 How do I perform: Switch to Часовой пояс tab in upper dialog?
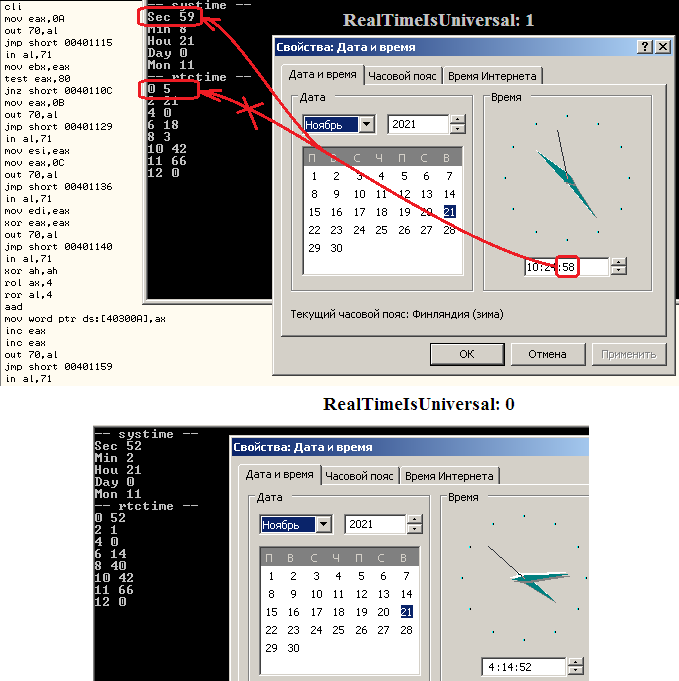click(x=403, y=76)
